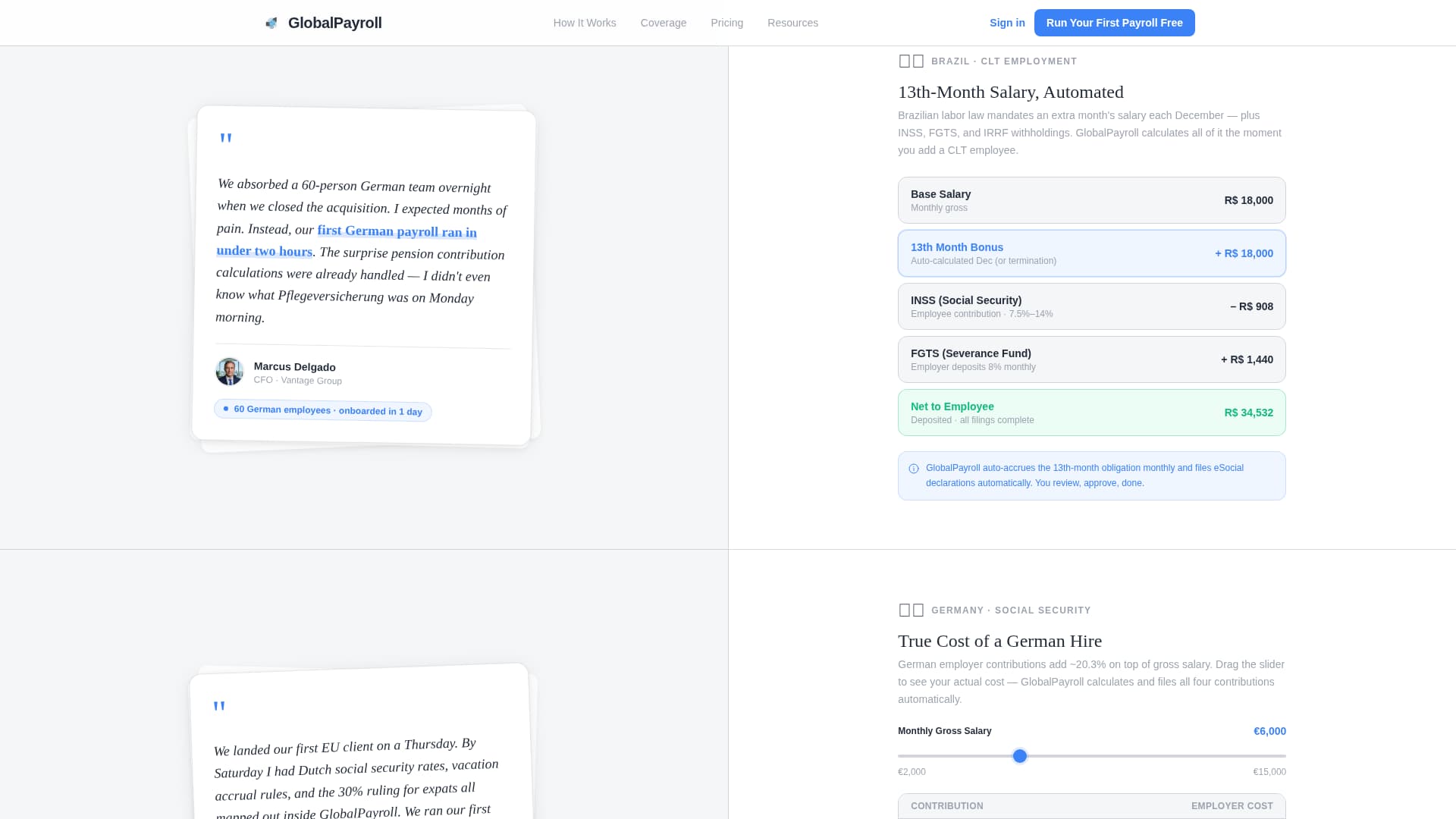1456x819 pixels.
Task: Select the Base Salary row
Action: tap(1091, 199)
